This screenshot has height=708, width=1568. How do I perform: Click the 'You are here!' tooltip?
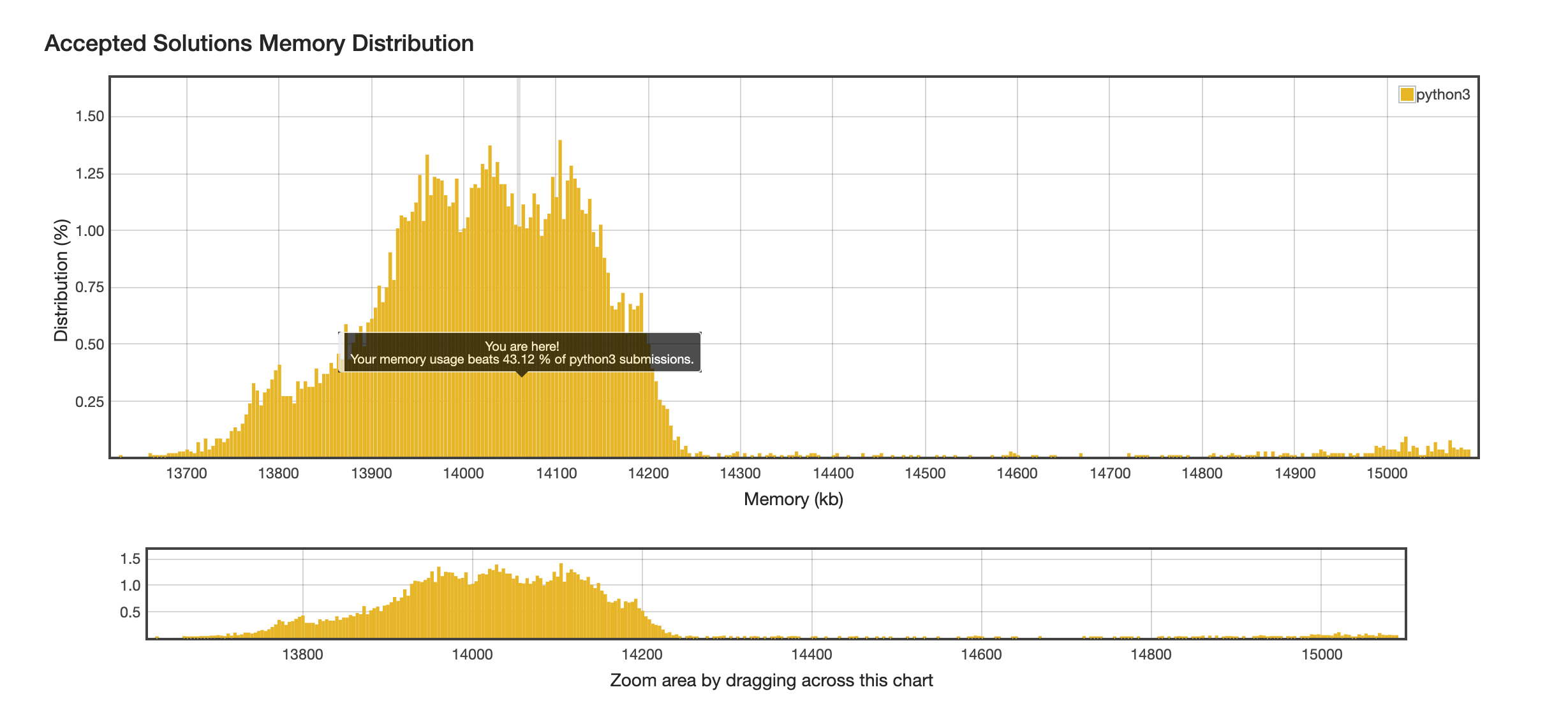pos(521,353)
